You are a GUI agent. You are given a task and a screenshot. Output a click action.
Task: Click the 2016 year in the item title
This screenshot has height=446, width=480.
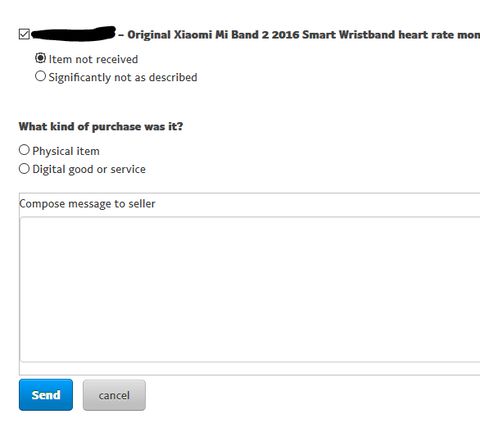pyautogui.click(x=285, y=35)
